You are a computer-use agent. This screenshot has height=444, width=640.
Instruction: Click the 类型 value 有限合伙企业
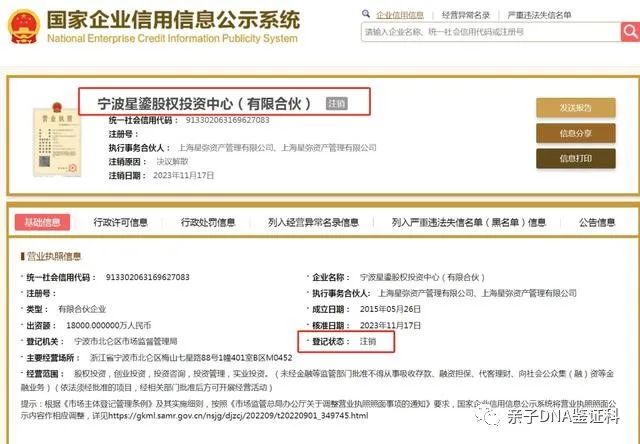(82, 309)
